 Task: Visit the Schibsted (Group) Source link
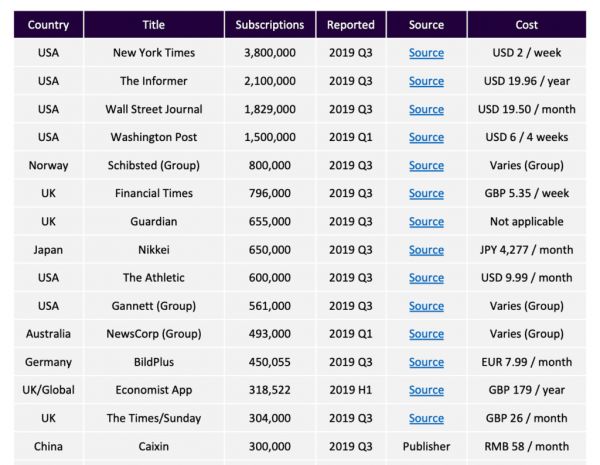pos(426,165)
